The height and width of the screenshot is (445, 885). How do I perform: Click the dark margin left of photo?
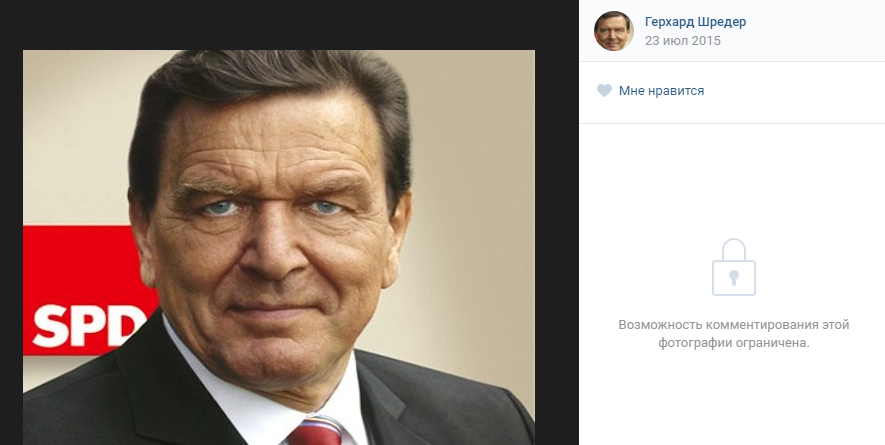(11, 250)
